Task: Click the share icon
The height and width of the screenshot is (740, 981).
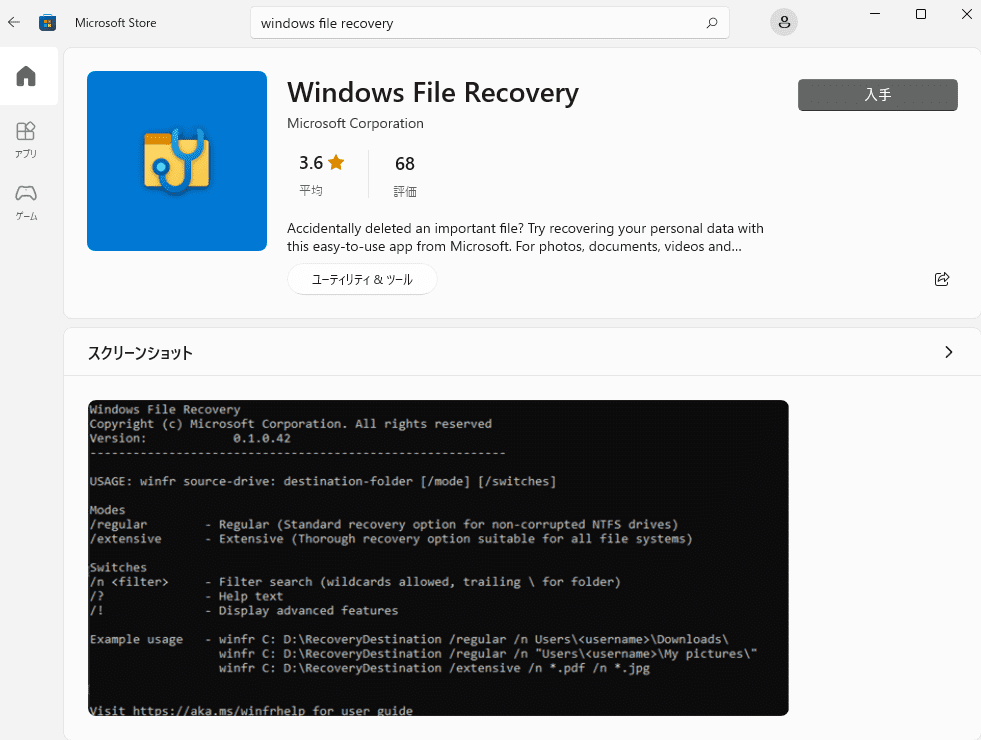Action: [x=942, y=279]
